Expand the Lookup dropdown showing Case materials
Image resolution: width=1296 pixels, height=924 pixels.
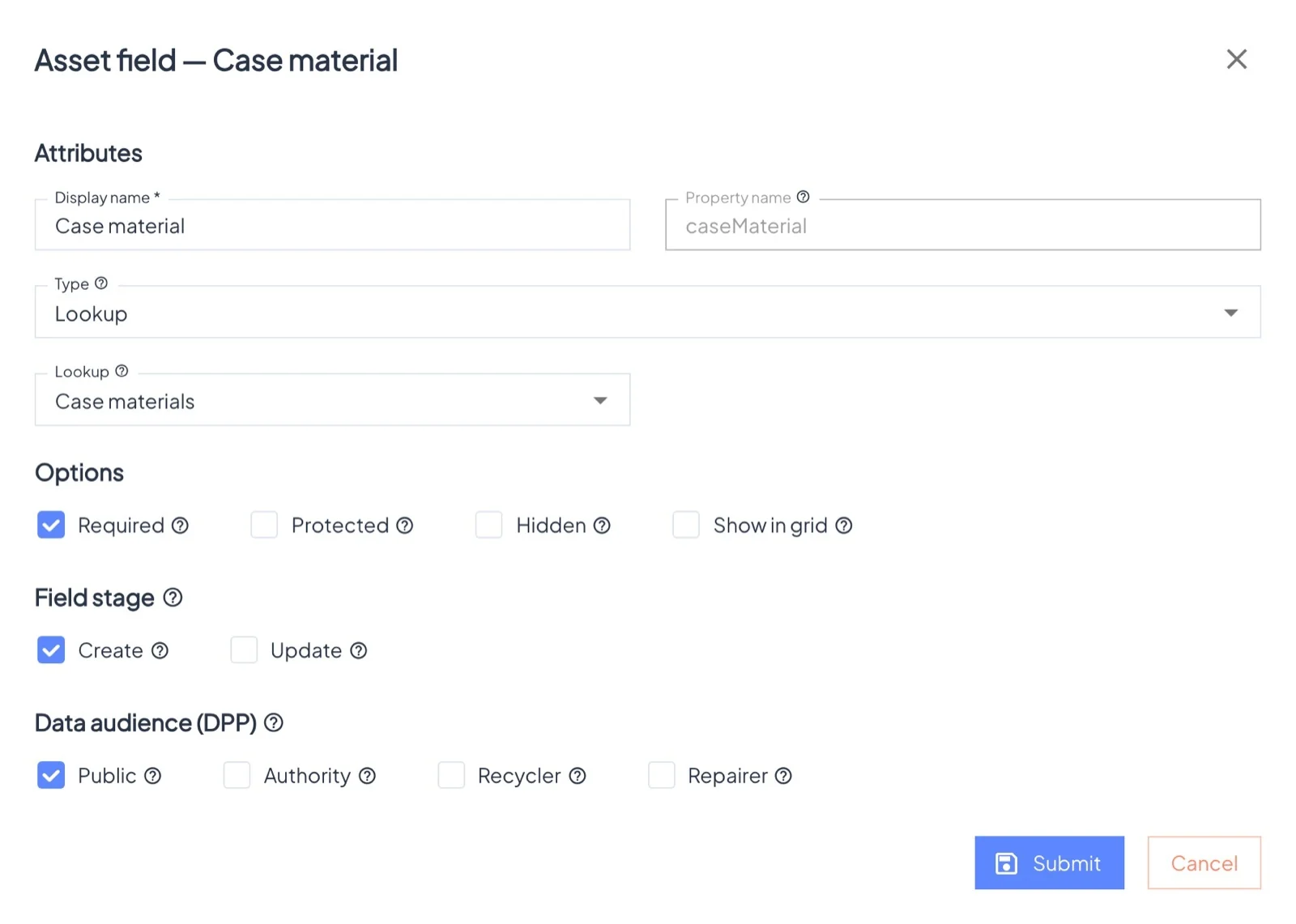(x=332, y=399)
